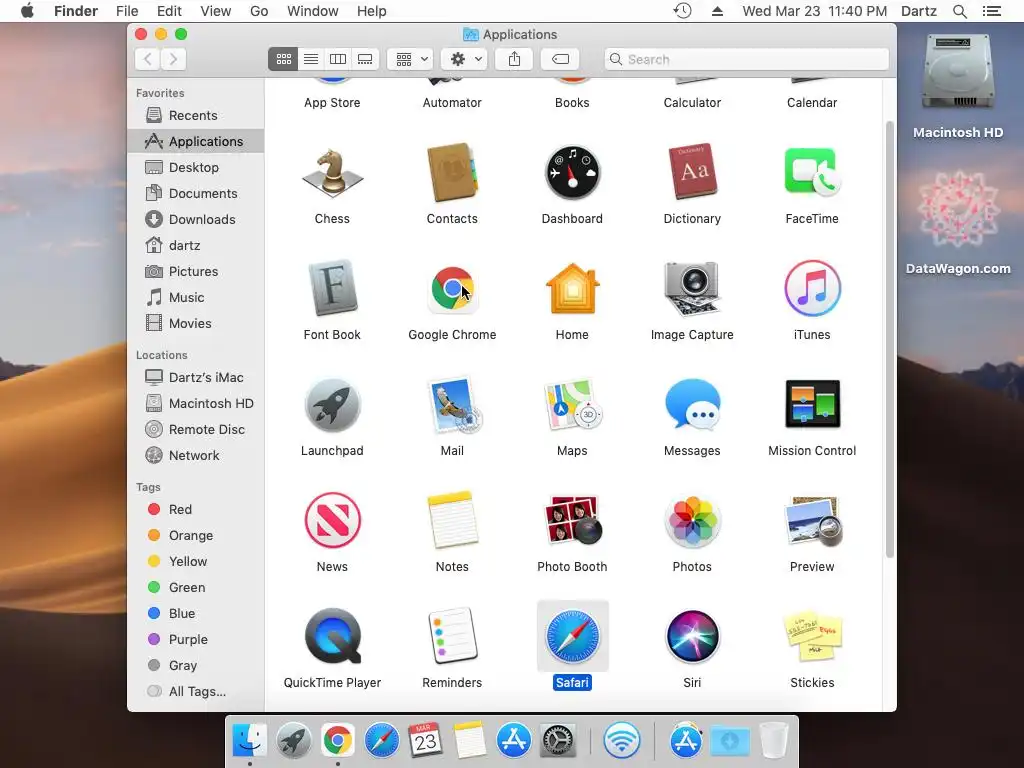The height and width of the screenshot is (768, 1024).
Task: Filter by the Purple tag
Action: point(195,640)
